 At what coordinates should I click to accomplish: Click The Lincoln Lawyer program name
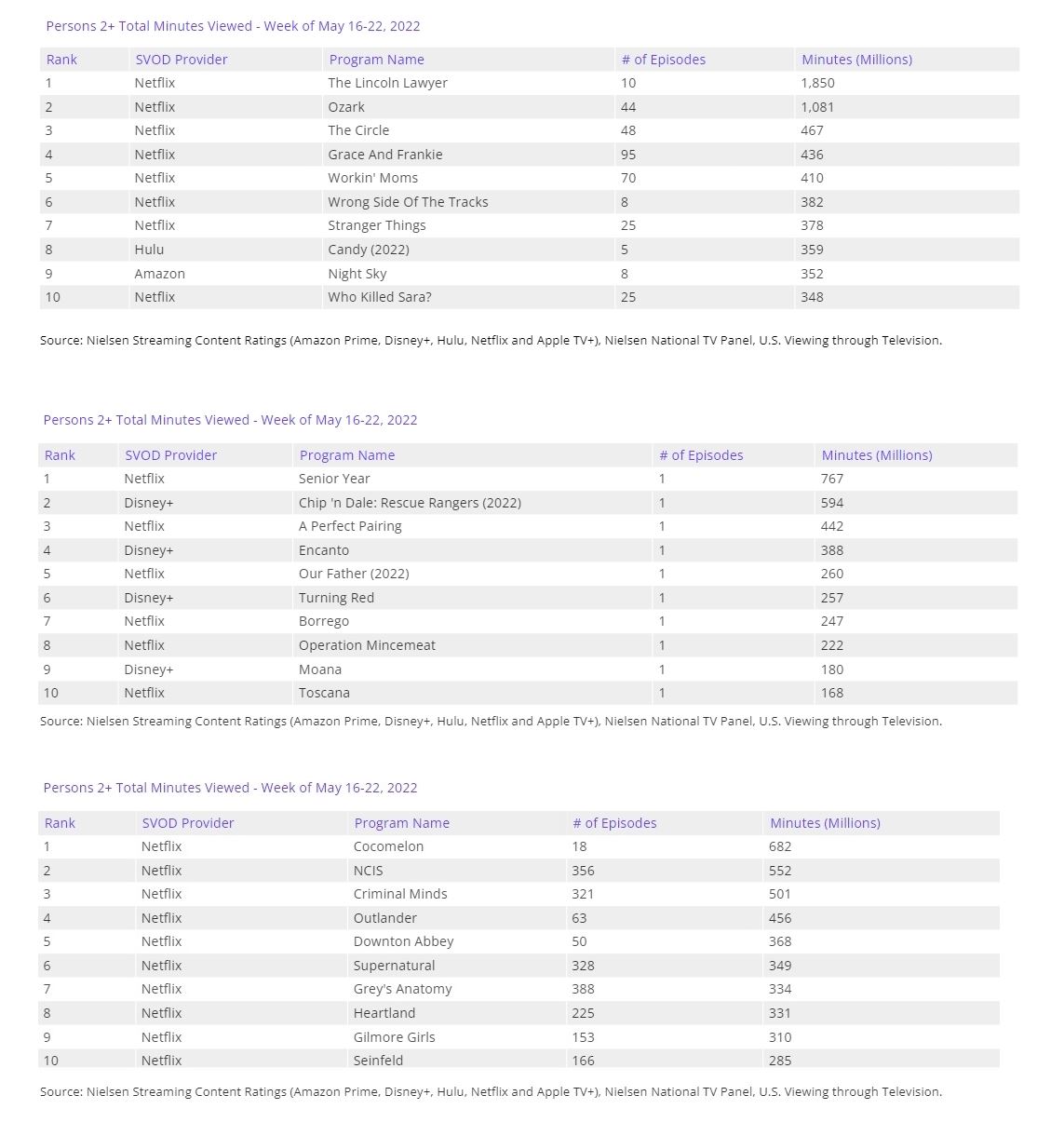(x=387, y=83)
